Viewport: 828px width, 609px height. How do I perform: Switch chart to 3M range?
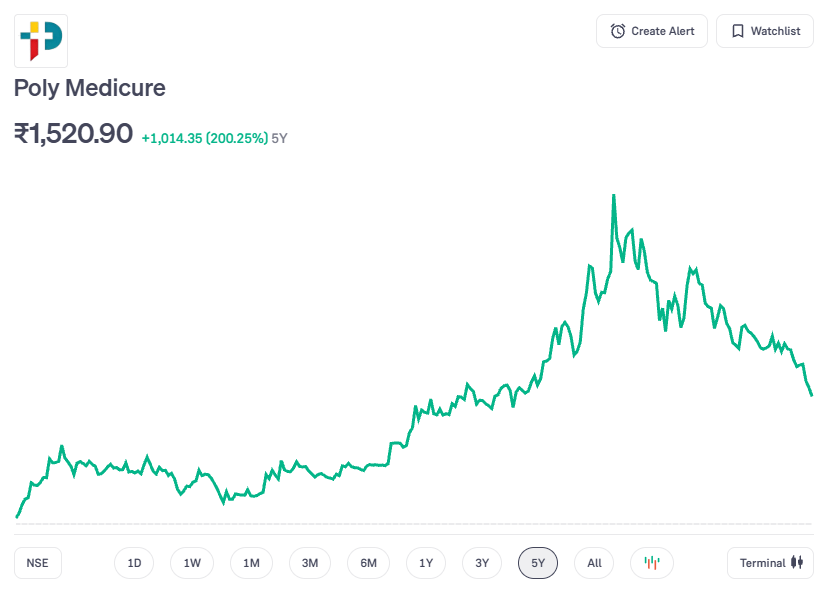(310, 563)
